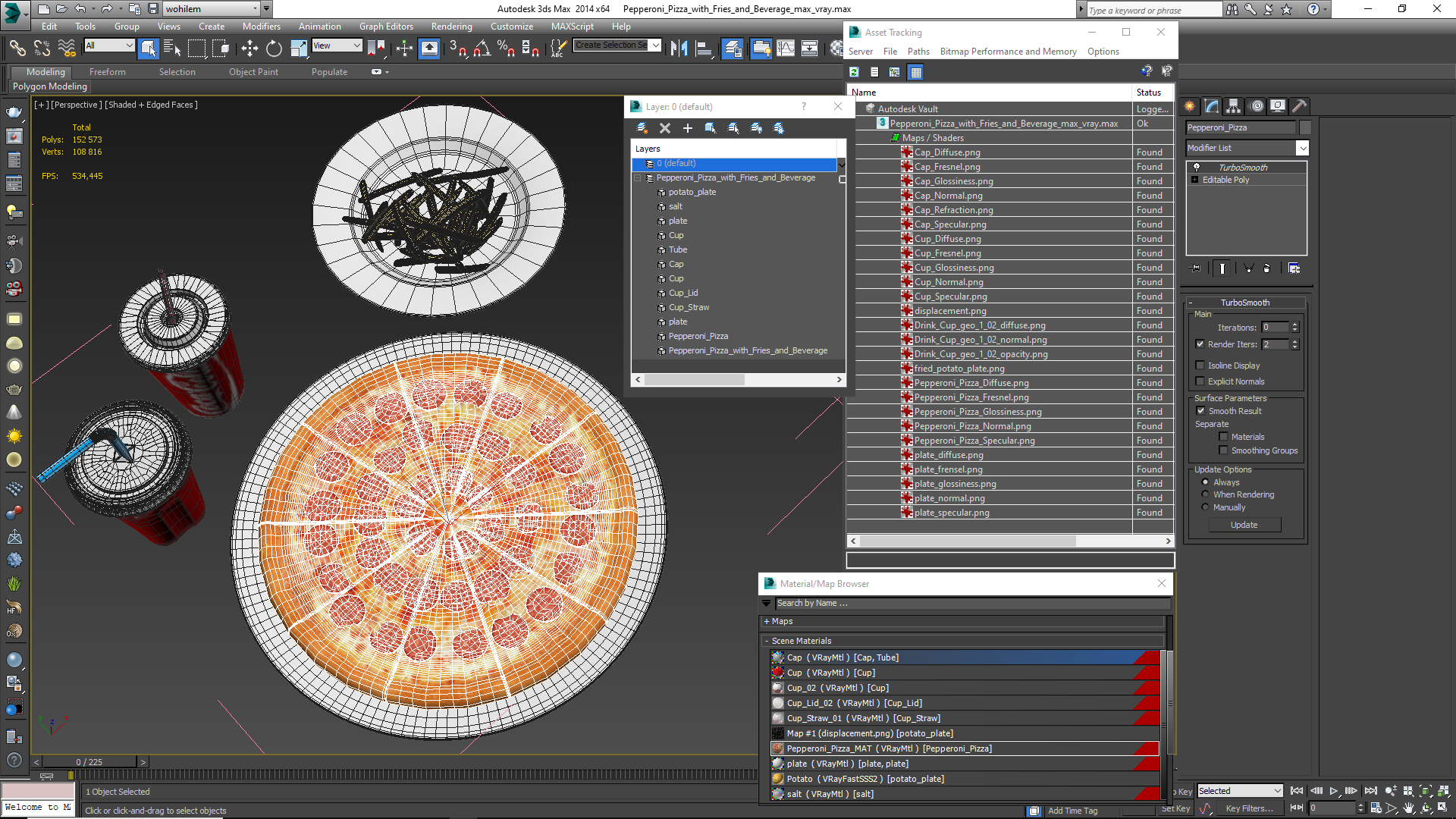Image resolution: width=1456 pixels, height=819 pixels.
Task: Expand the Maps group in Material Browser
Action: [x=767, y=621]
